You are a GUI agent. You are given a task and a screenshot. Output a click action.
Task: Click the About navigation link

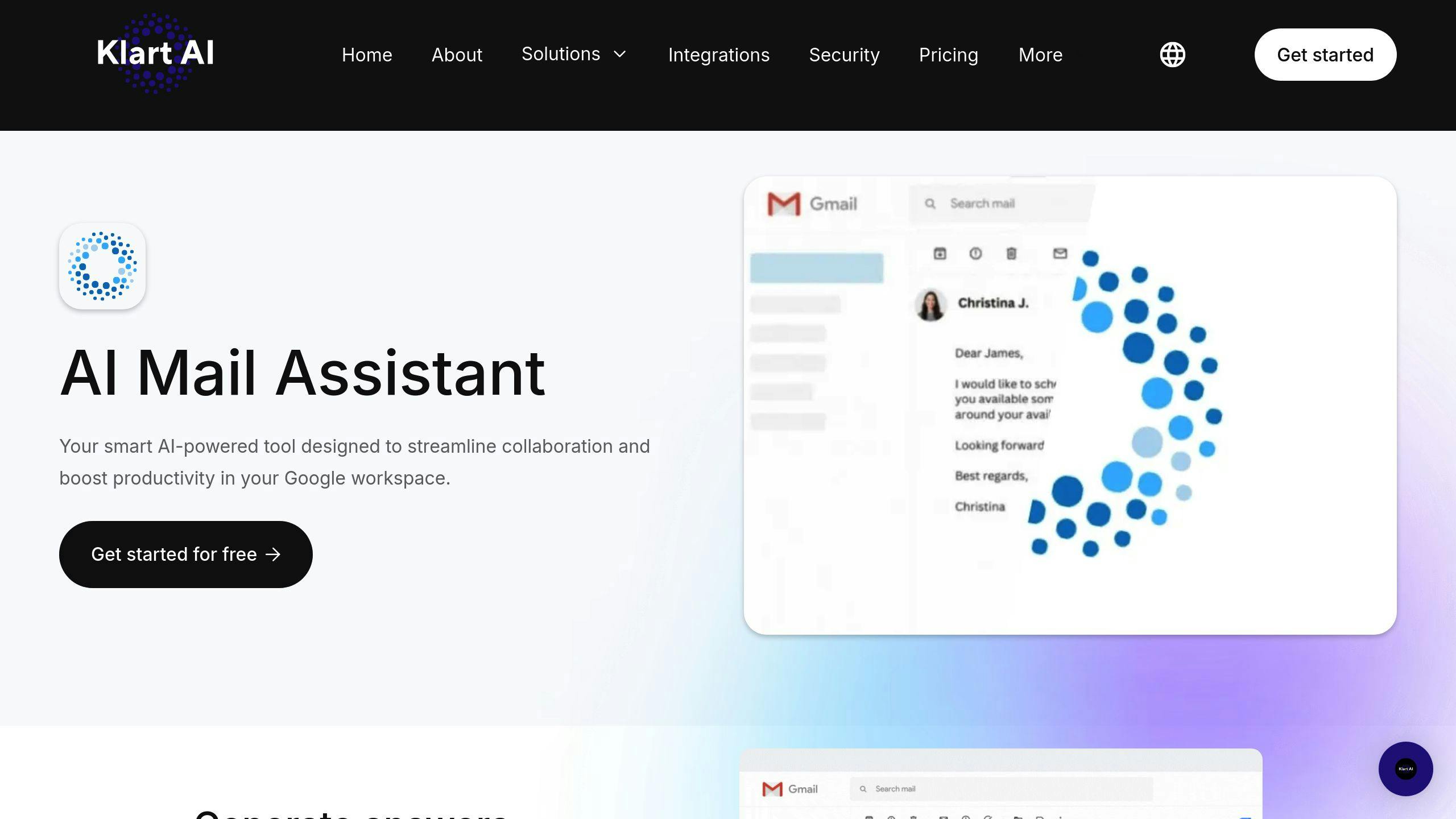pyautogui.click(x=456, y=54)
